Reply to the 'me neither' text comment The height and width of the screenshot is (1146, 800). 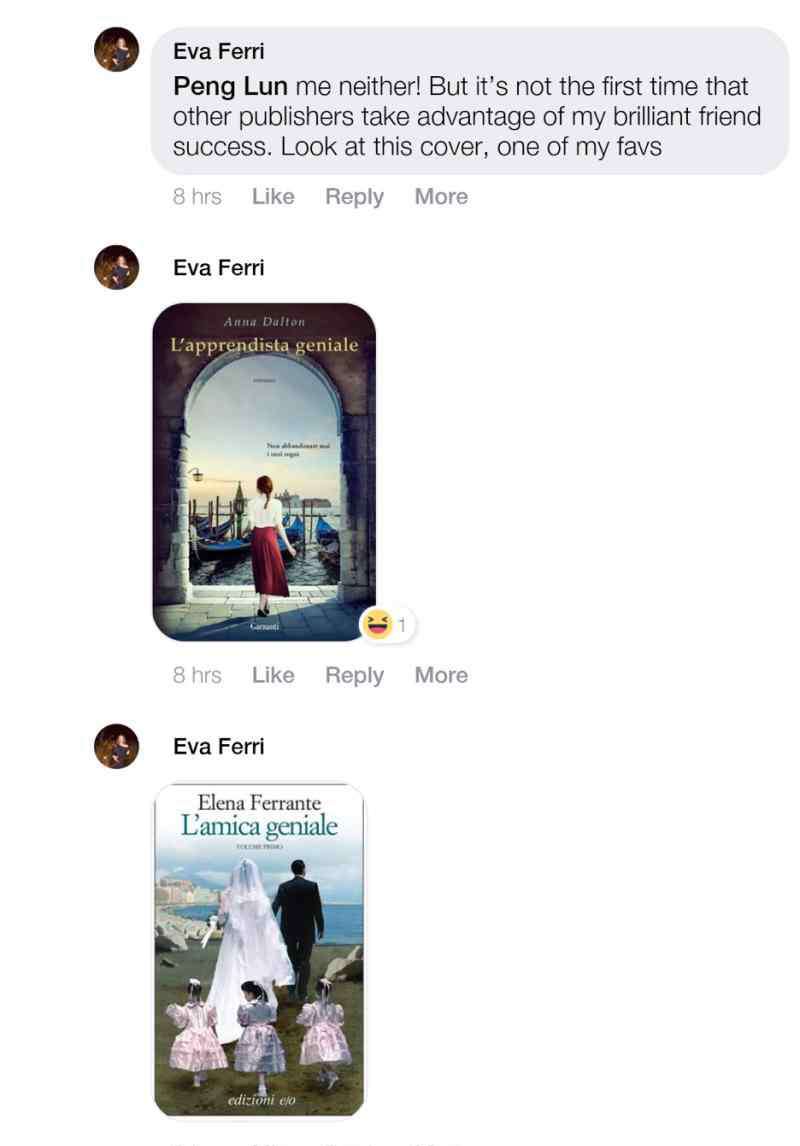coord(354,197)
